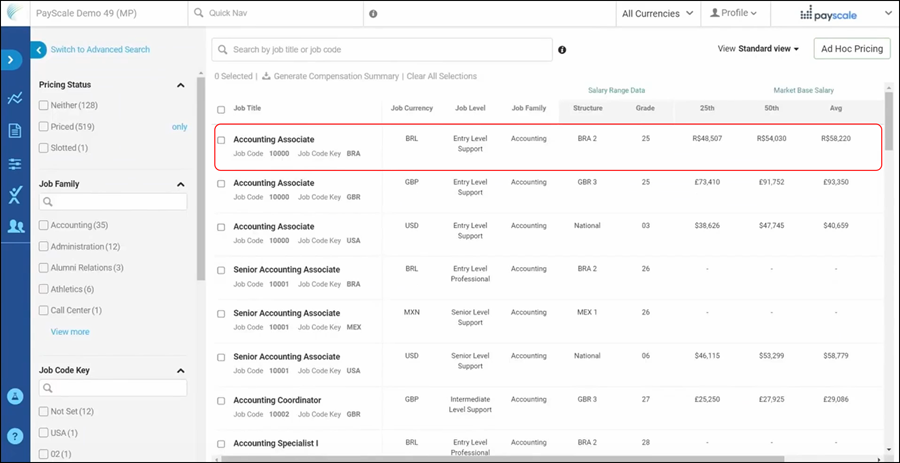
Task: Click the user avatar icon in sidebar
Action: pyautogui.click(x=14, y=397)
